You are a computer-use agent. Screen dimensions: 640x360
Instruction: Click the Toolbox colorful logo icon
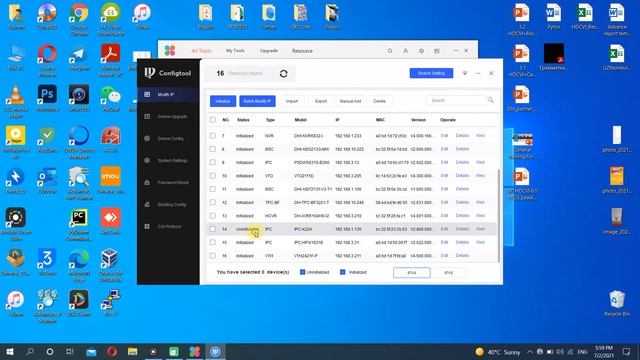point(170,51)
